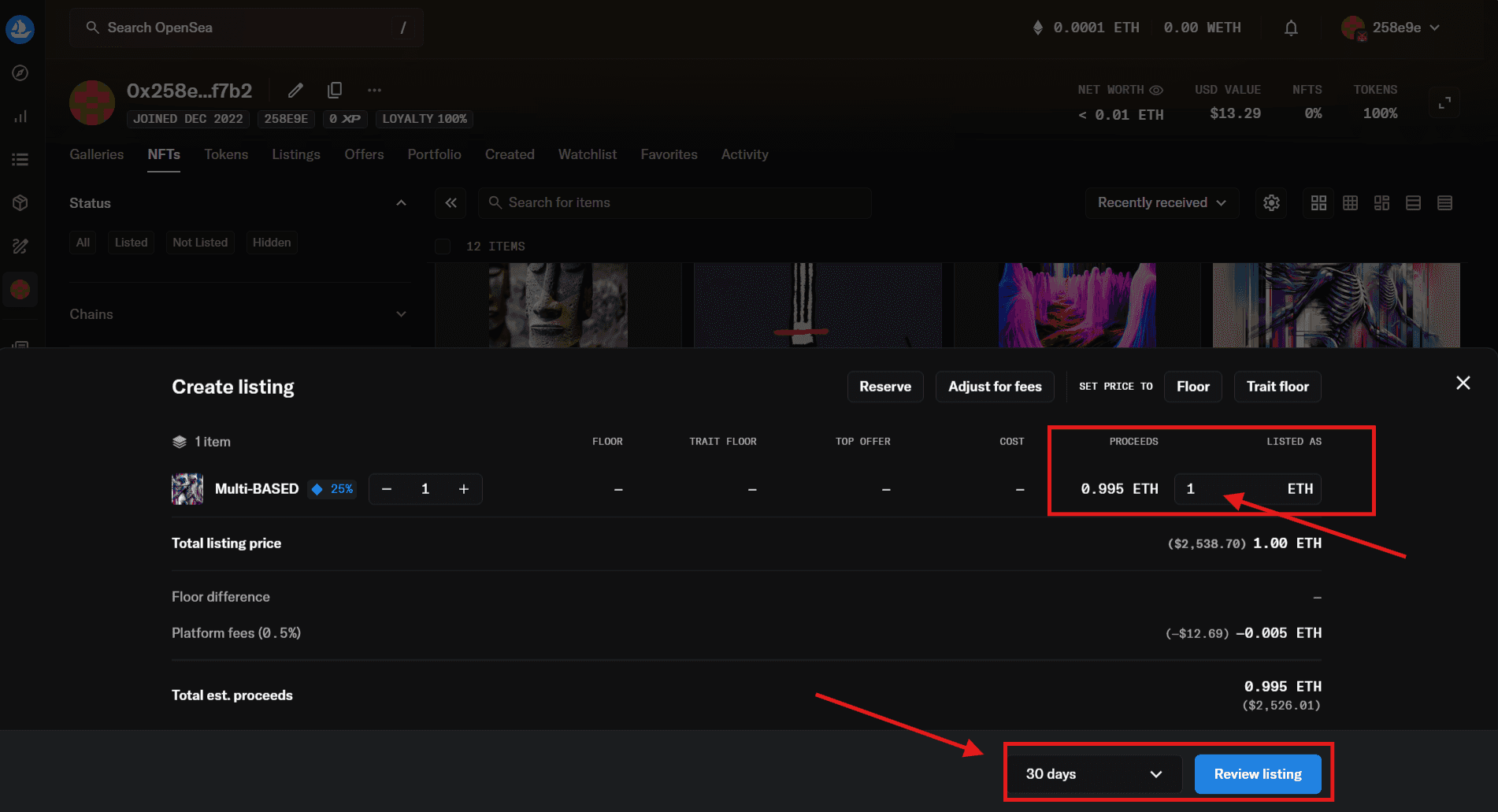Click the Multi-BASED item thumbnail
The image size is (1498, 812).
(x=187, y=489)
